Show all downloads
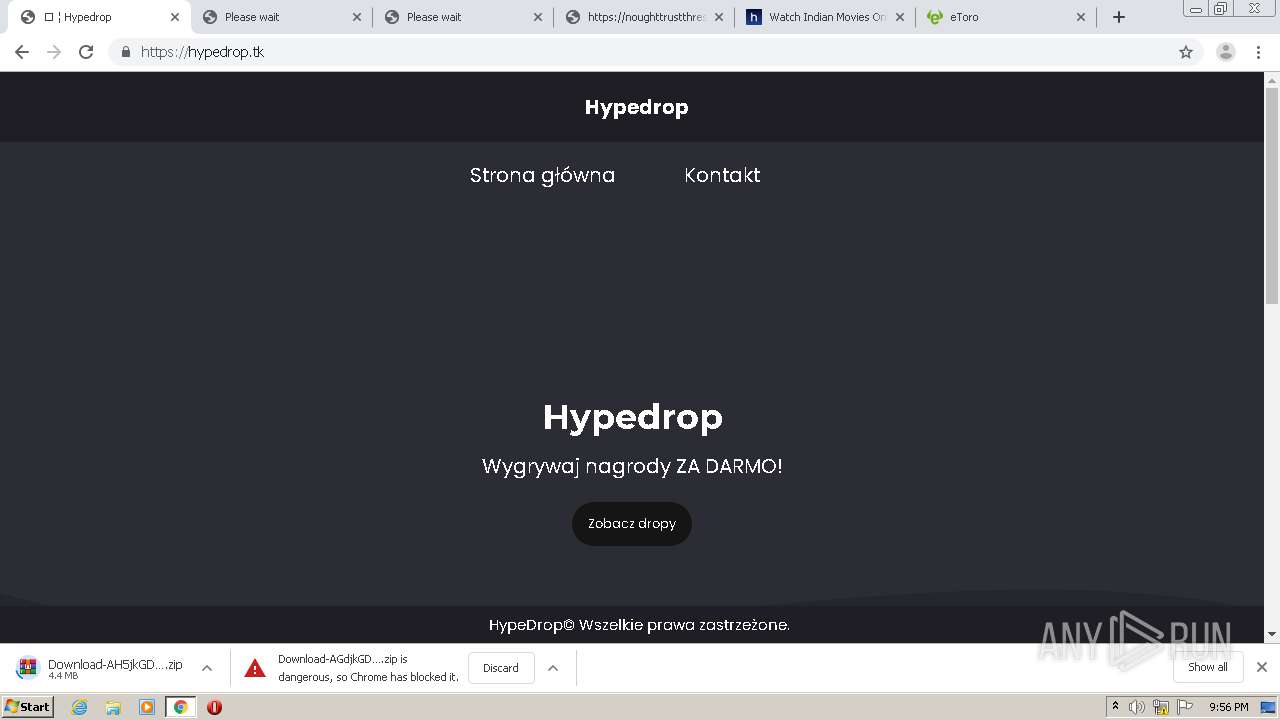Screen dimensions: 1280x720 click(x=1208, y=667)
